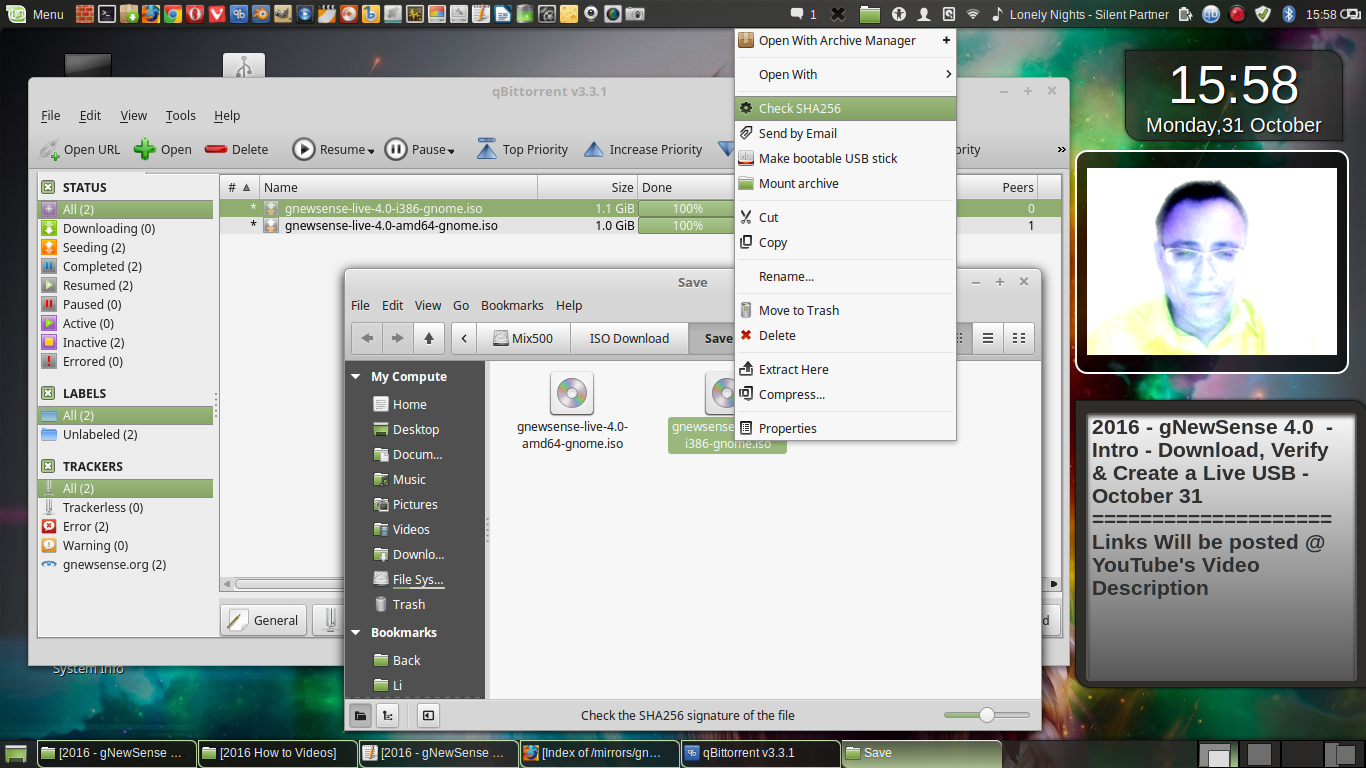1366x768 pixels.
Task: Launch Vivaldi browser from the top panel
Action: coord(216,14)
